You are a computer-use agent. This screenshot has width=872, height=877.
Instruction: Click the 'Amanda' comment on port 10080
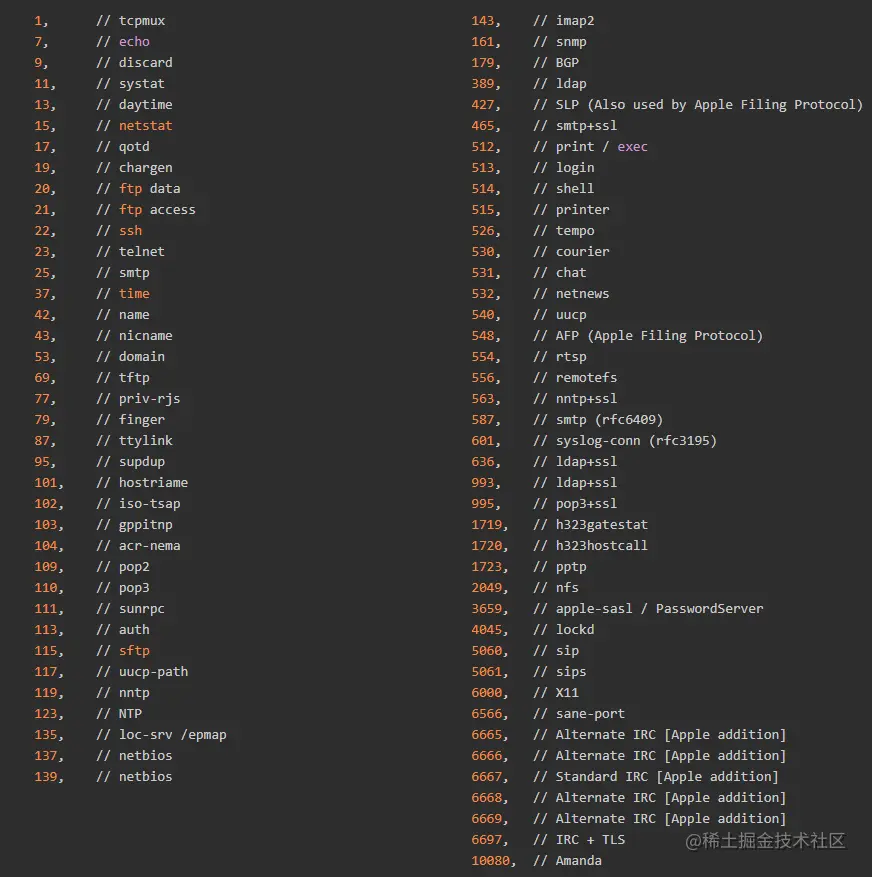click(578, 861)
